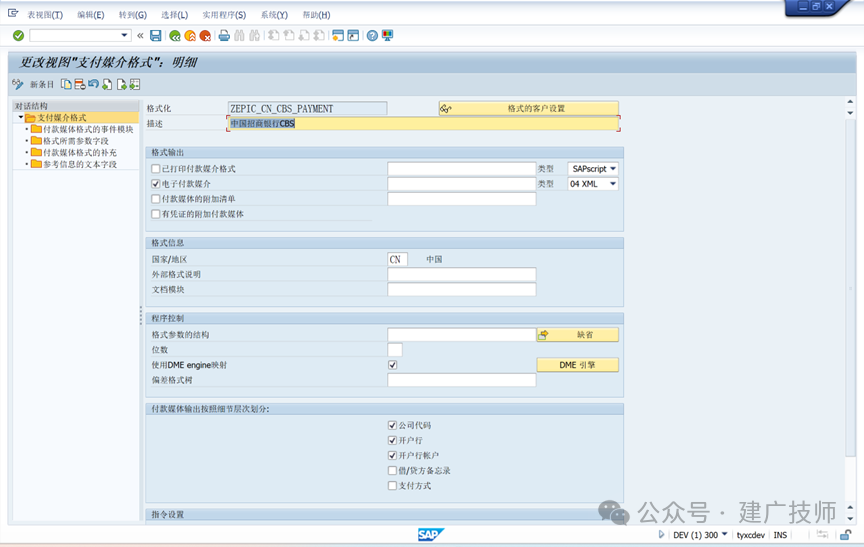Open the 转到(G) menu
The width and height of the screenshot is (864, 547).
pos(133,15)
